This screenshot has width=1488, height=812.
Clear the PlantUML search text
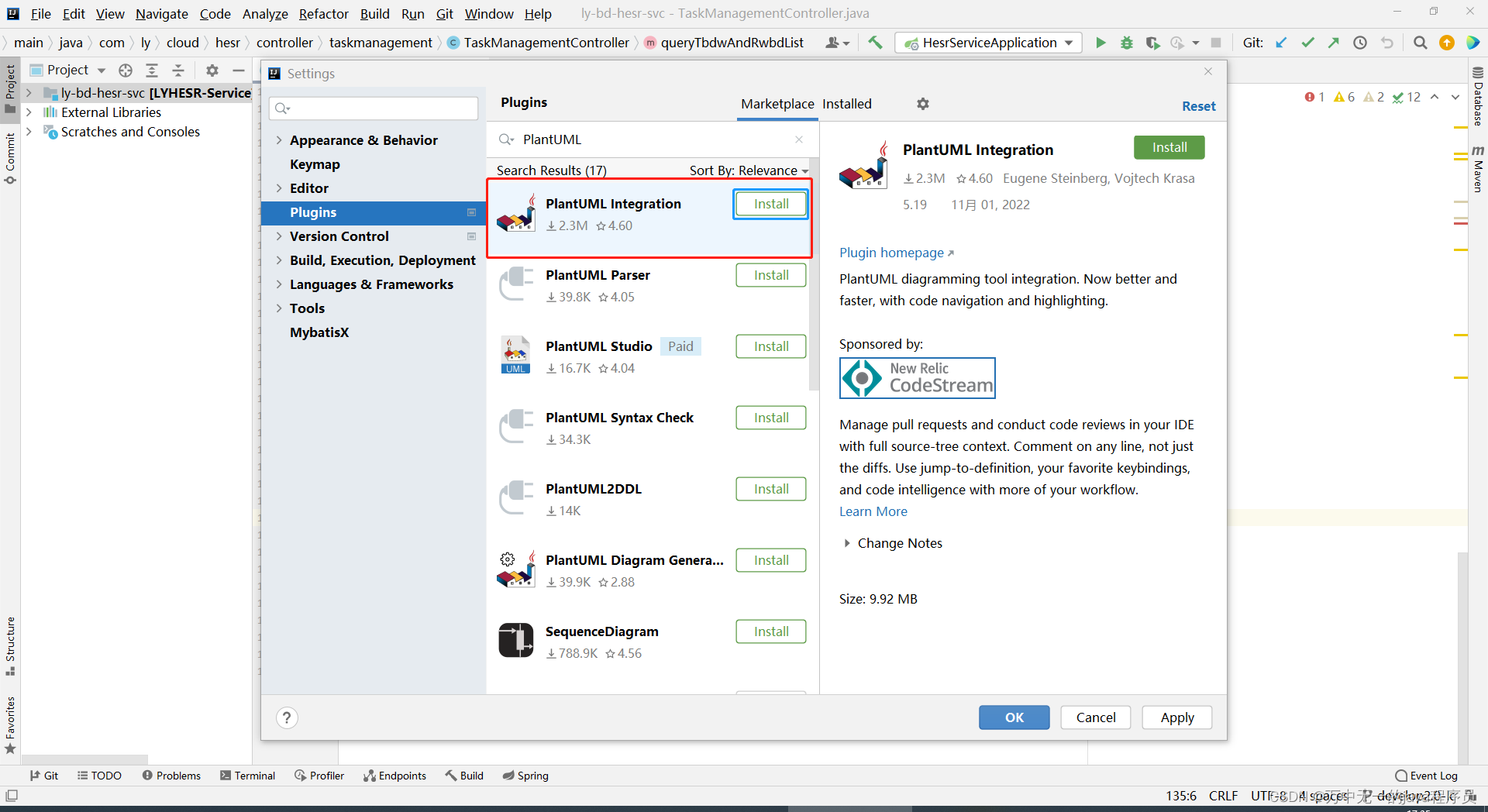(799, 139)
